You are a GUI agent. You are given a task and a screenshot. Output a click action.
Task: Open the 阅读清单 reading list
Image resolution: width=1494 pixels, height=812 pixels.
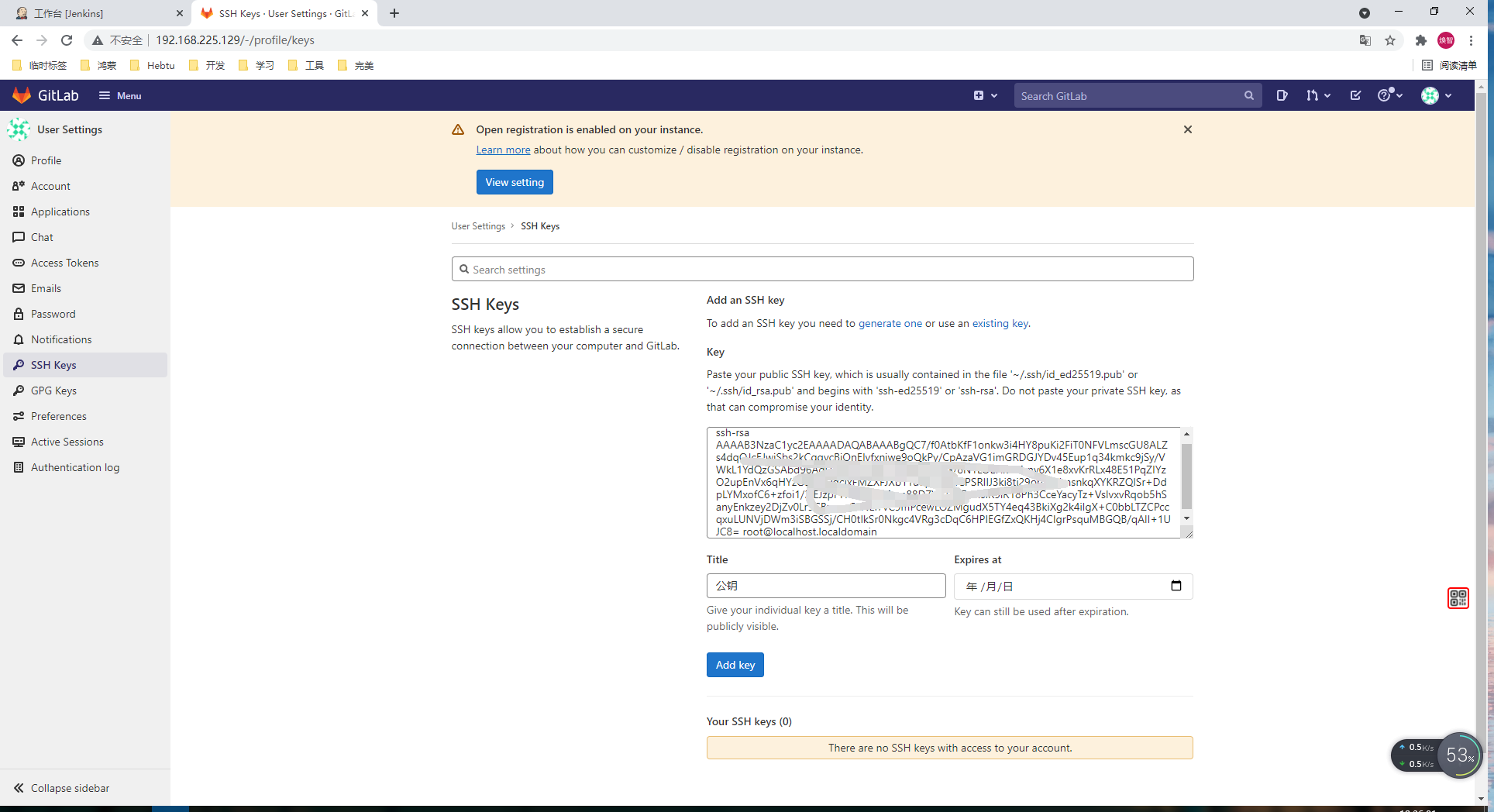tap(1450, 66)
